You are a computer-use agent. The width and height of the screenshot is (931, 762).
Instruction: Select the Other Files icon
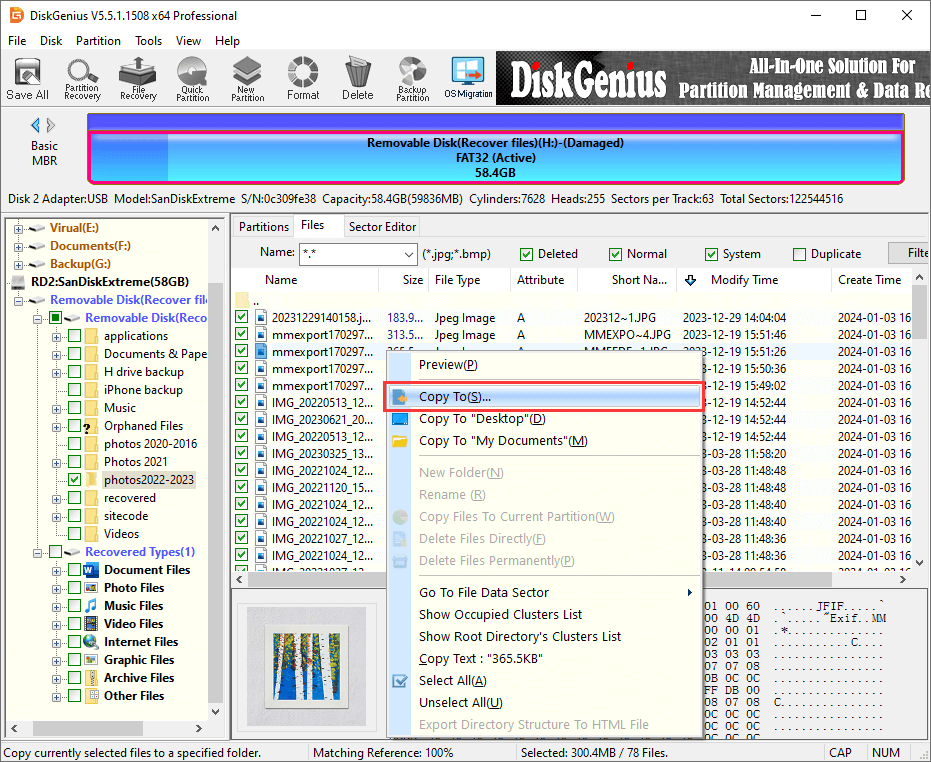[x=91, y=695]
